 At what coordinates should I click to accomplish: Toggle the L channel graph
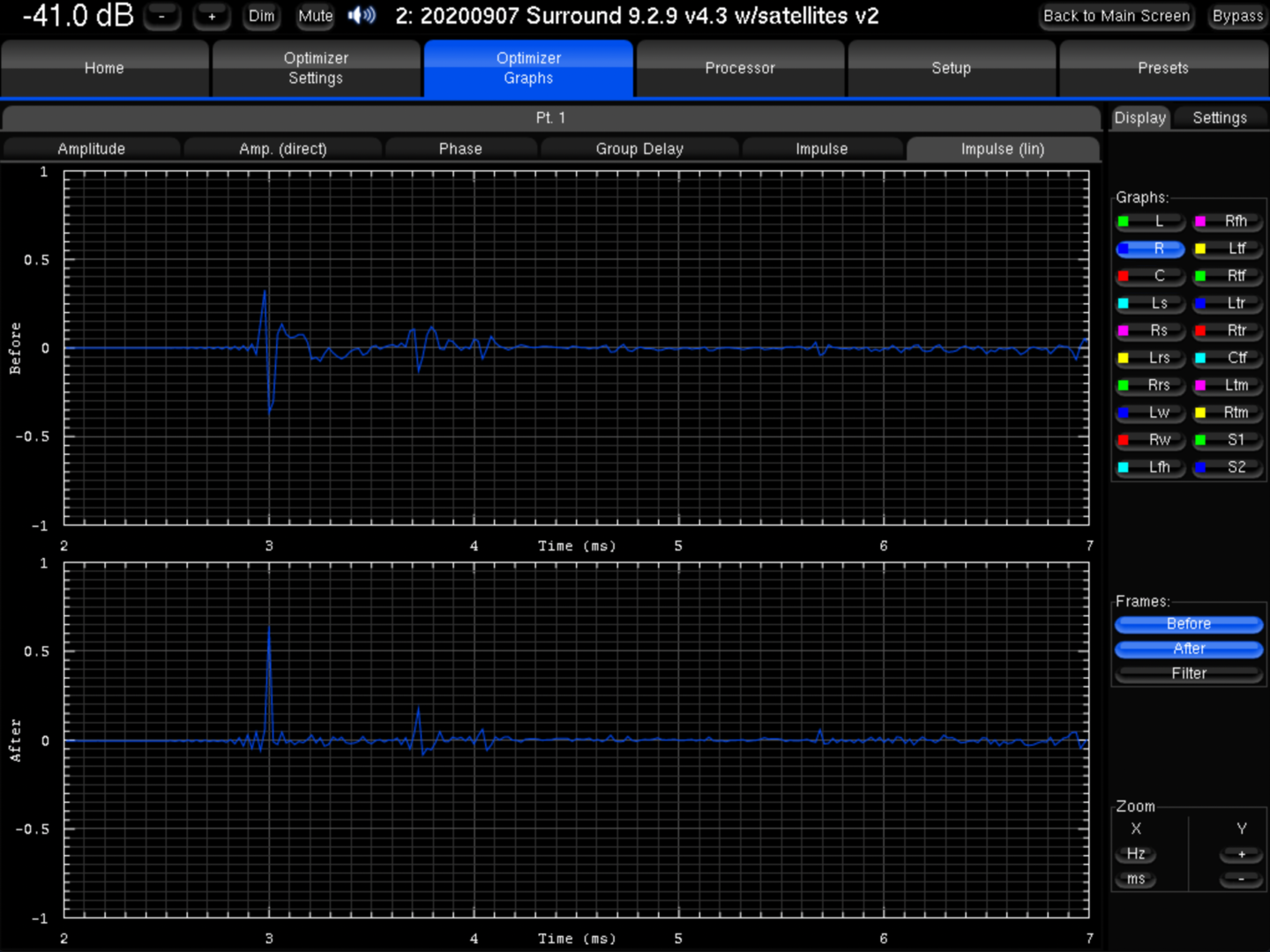click(x=1151, y=221)
